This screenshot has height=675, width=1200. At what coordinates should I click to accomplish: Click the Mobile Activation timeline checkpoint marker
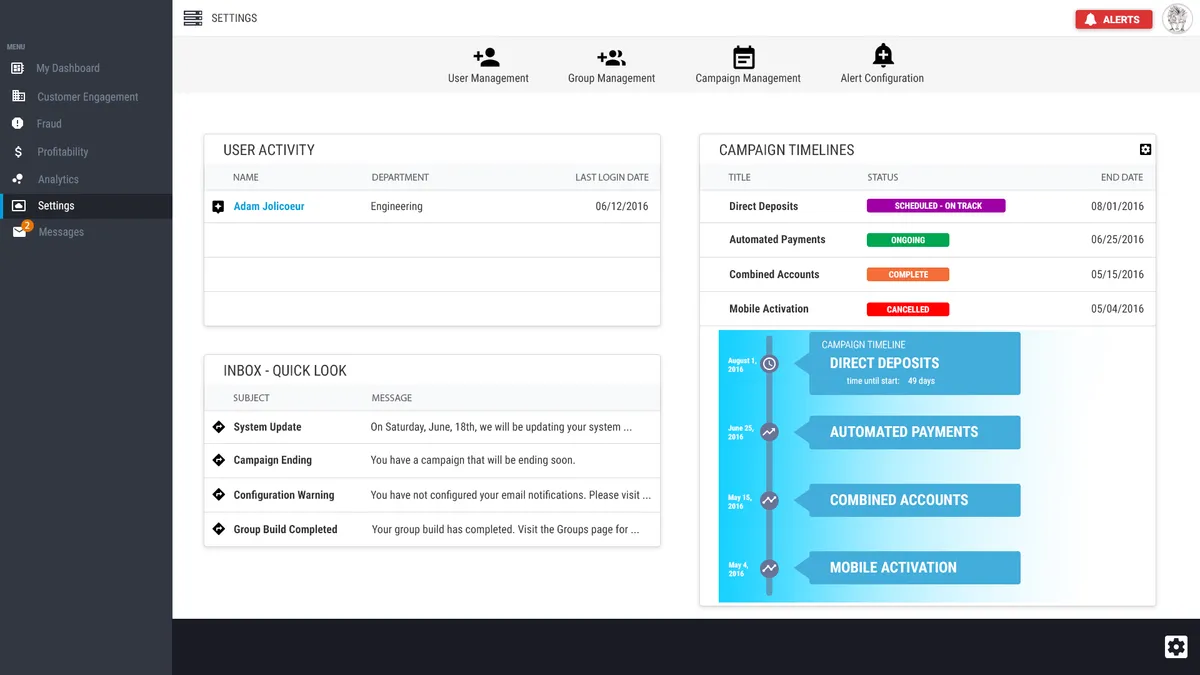pos(769,567)
